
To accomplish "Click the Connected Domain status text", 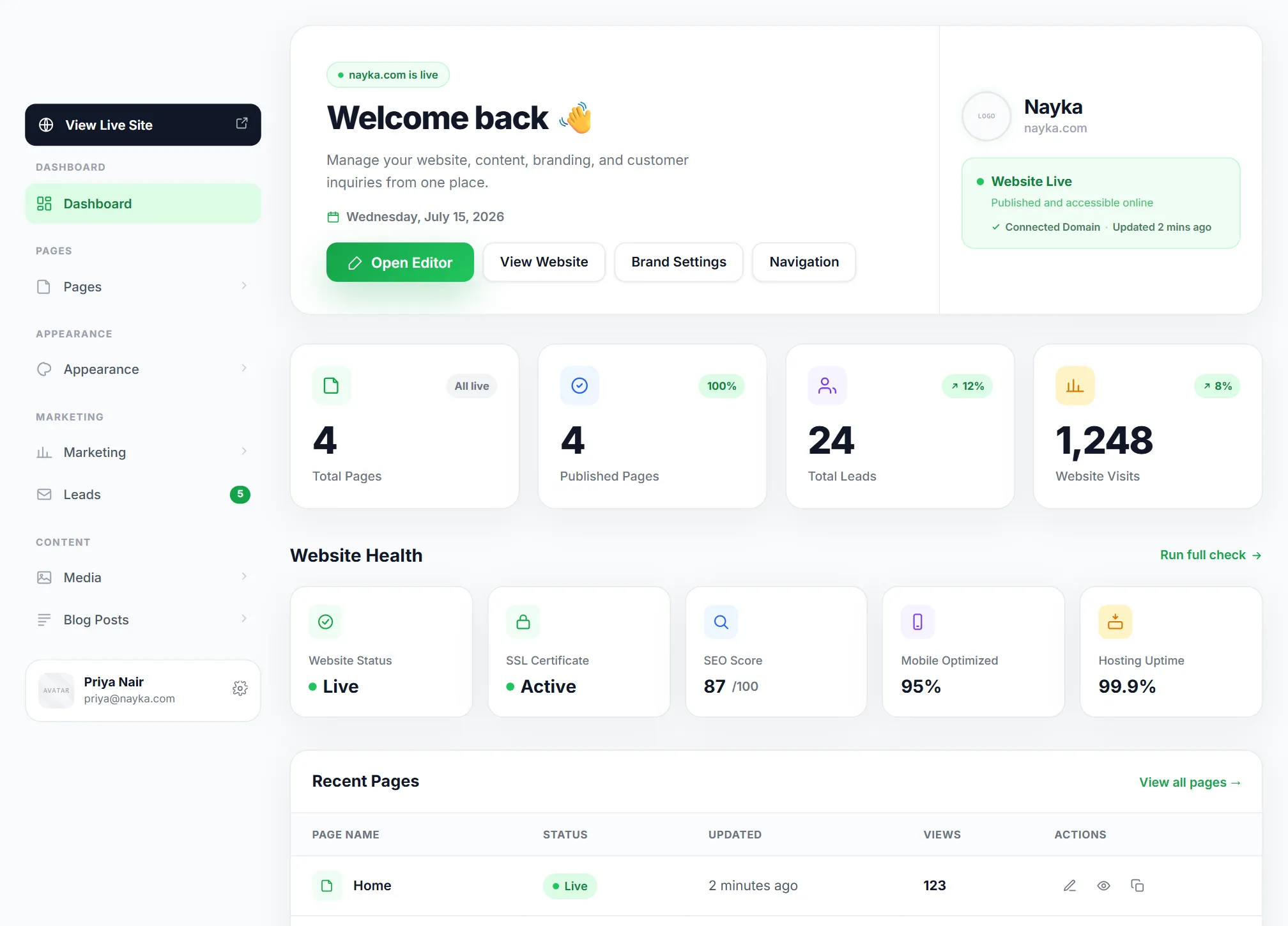I will pos(1052,228).
